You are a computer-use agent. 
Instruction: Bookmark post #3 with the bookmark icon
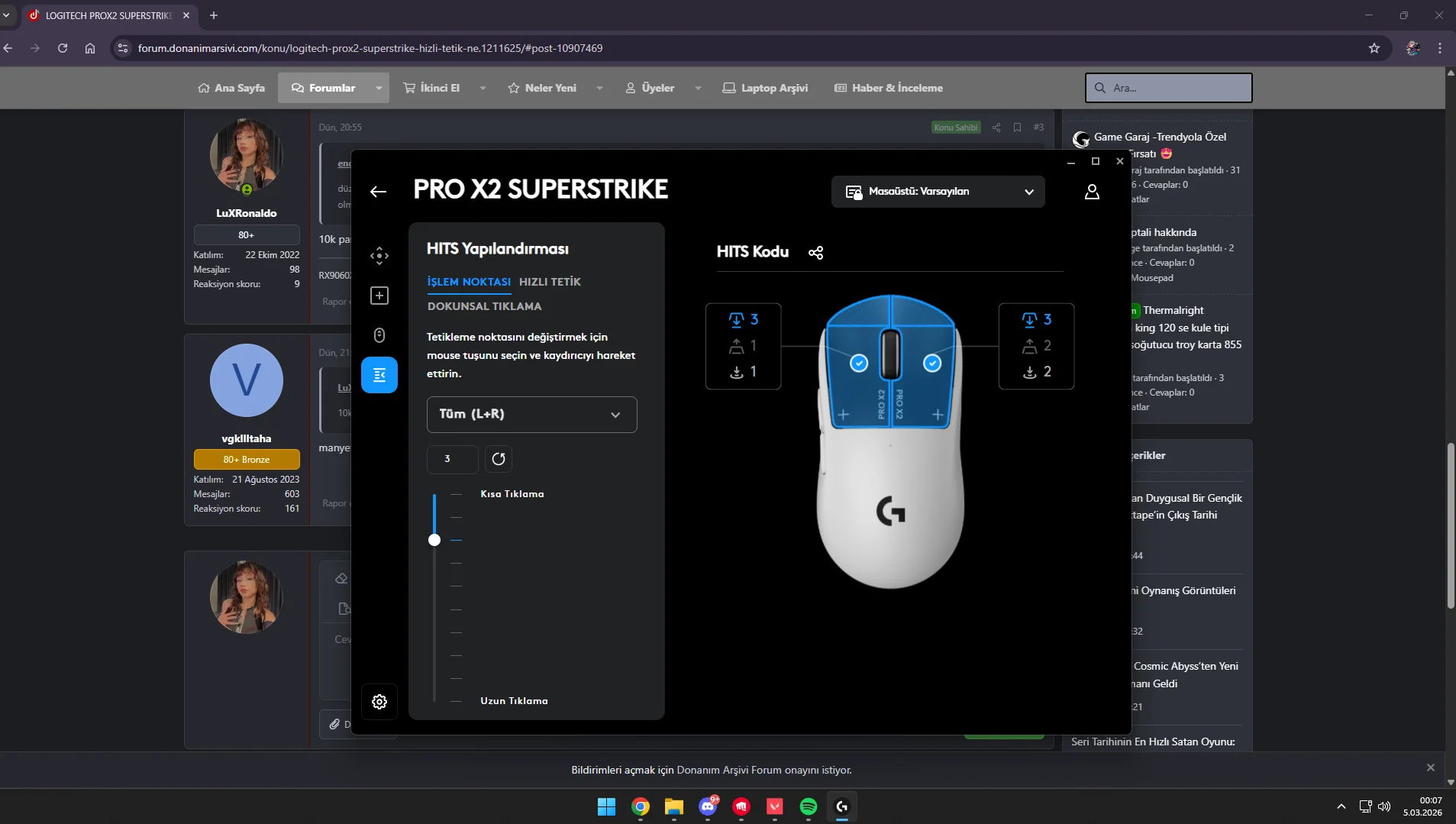coord(1017,128)
